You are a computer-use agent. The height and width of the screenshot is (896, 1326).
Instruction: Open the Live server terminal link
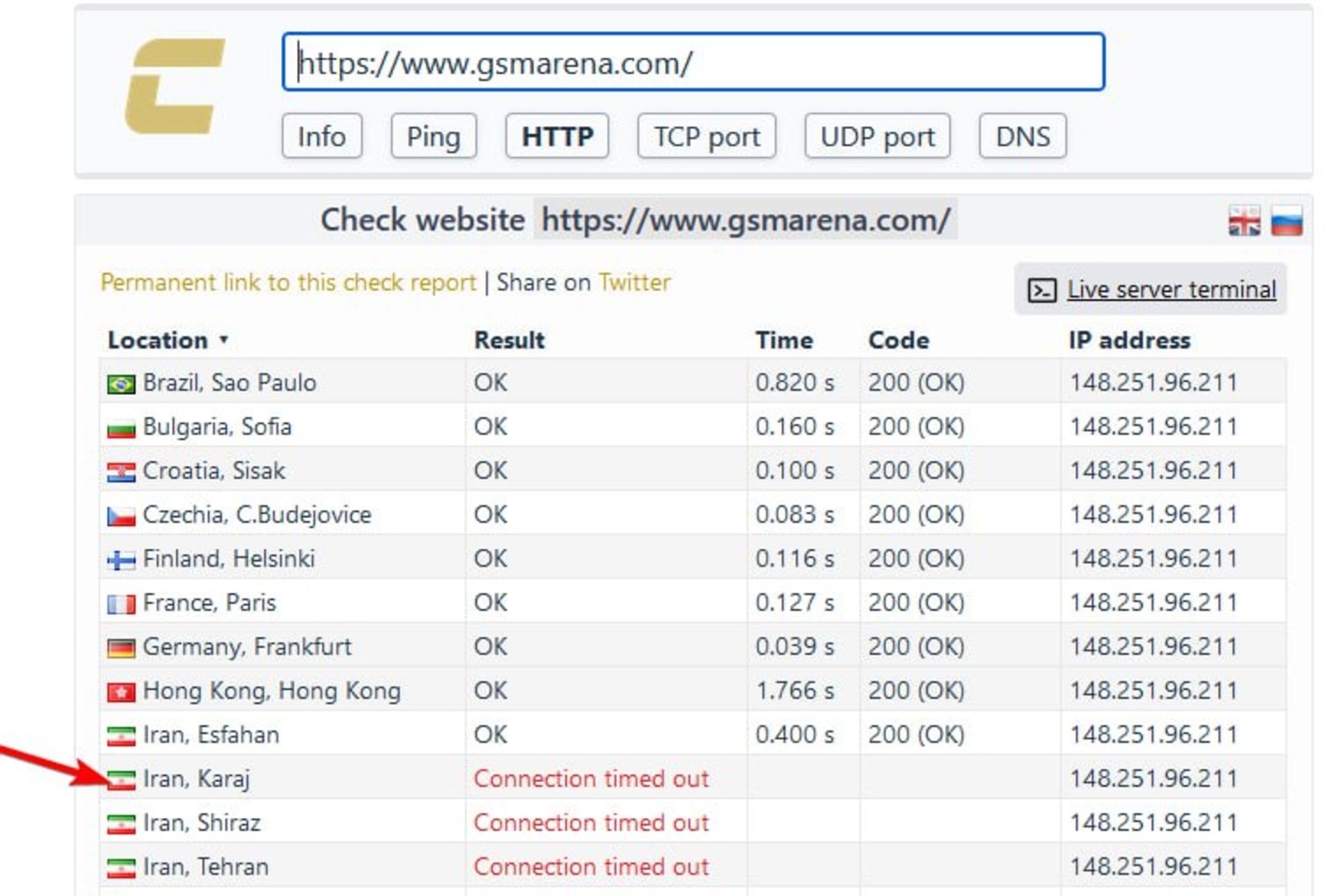coord(1171,289)
